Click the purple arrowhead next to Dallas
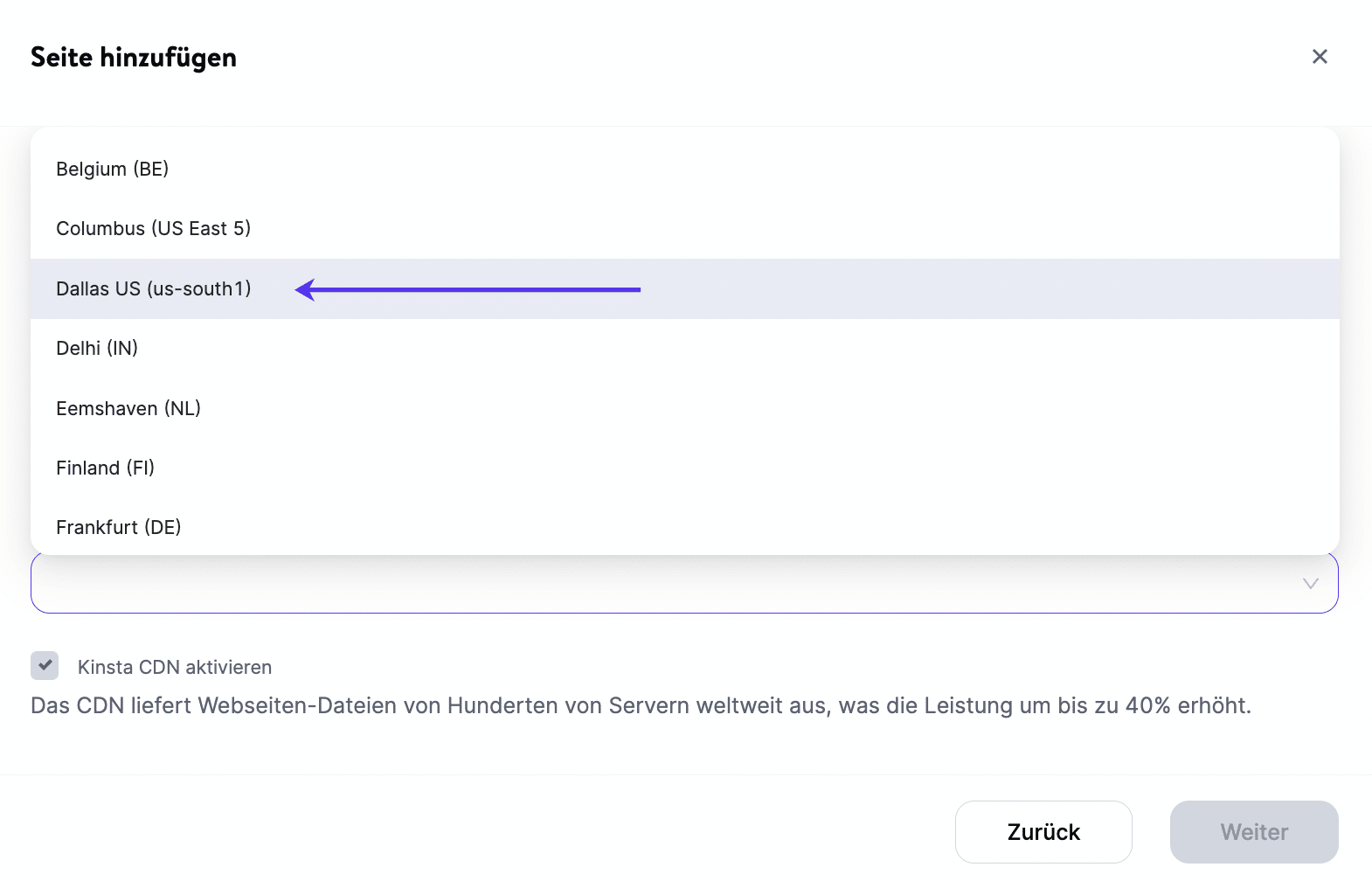This screenshot has height=881, width=1372. coord(306,289)
